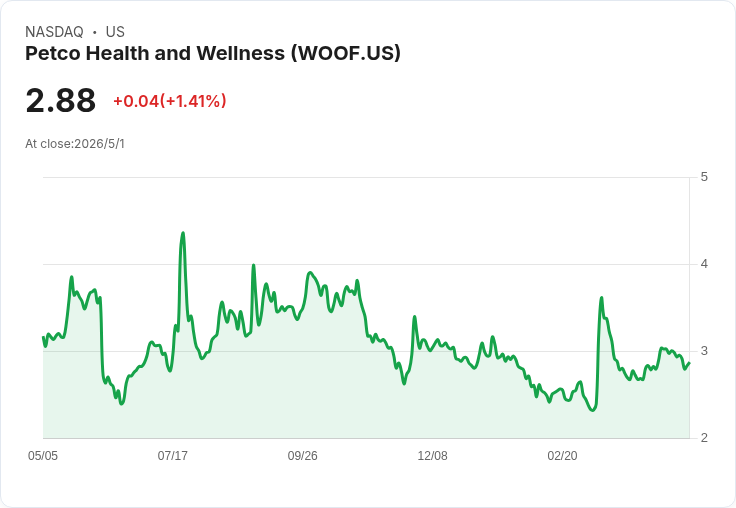Select the 12/08 date on the x-axis
Viewport: 736px width, 508px height.
coord(432,455)
